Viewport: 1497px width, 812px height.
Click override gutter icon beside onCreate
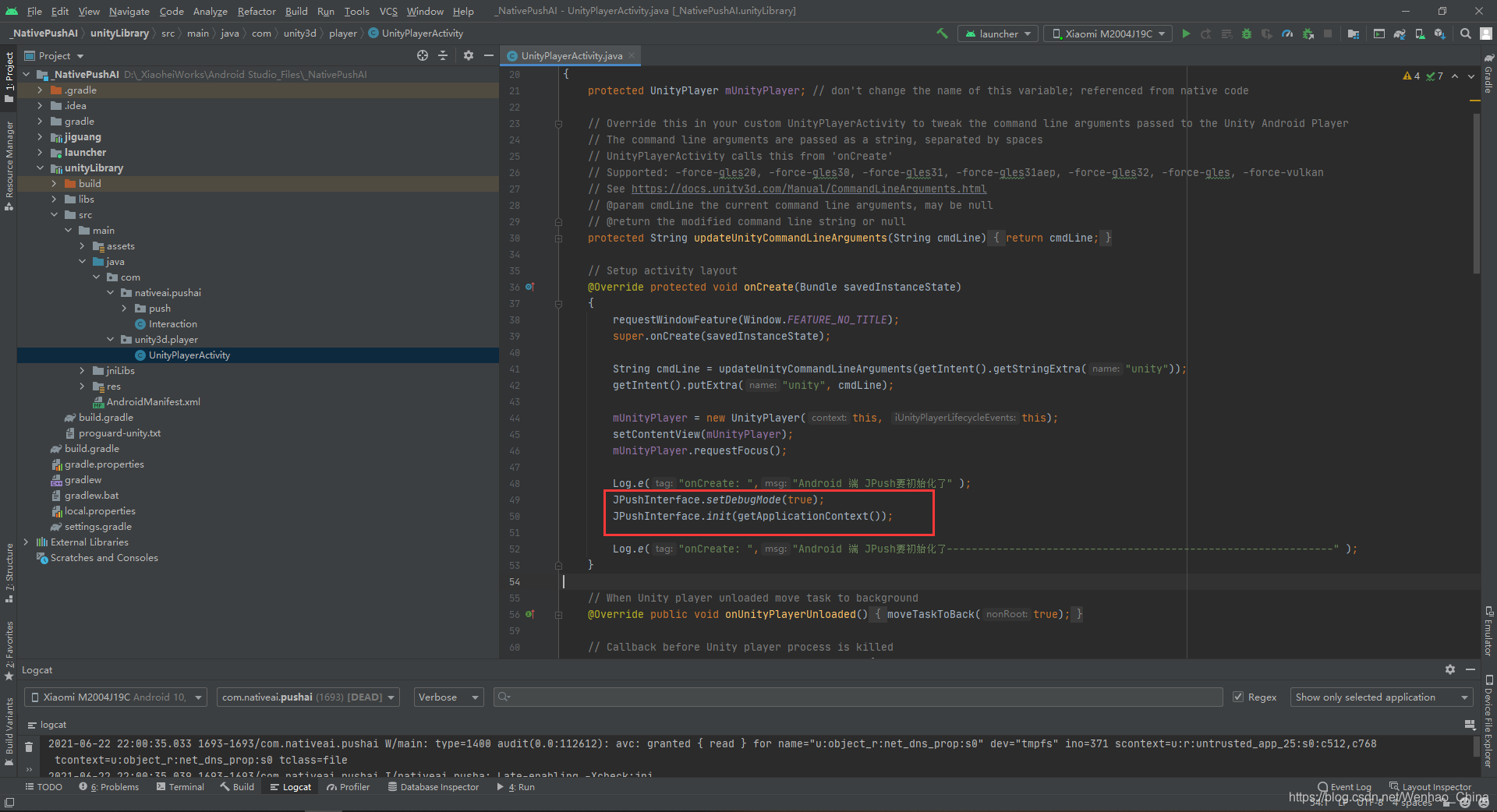coord(529,287)
